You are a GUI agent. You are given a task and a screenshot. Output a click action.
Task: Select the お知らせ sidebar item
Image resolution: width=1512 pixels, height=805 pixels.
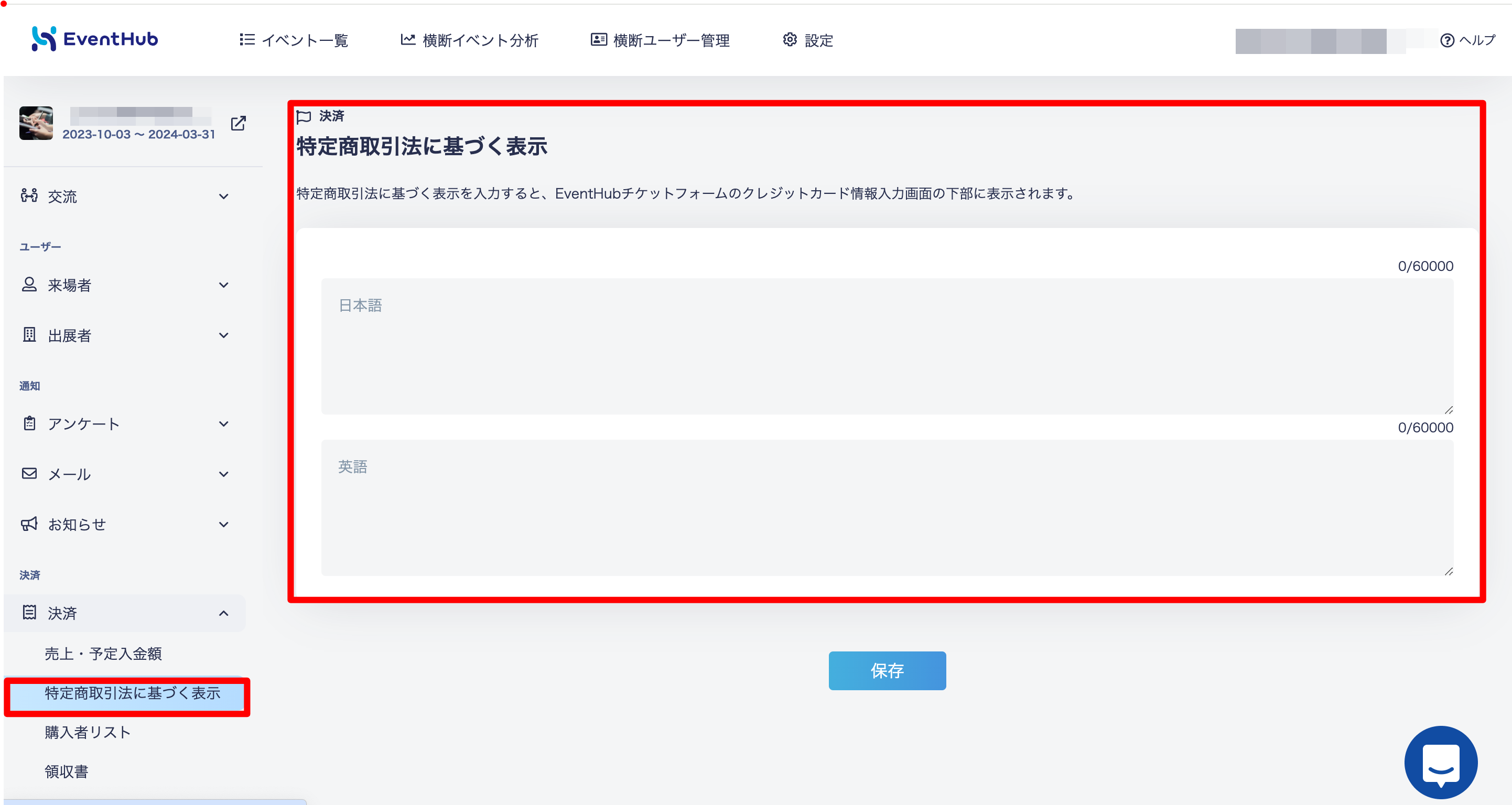124,524
